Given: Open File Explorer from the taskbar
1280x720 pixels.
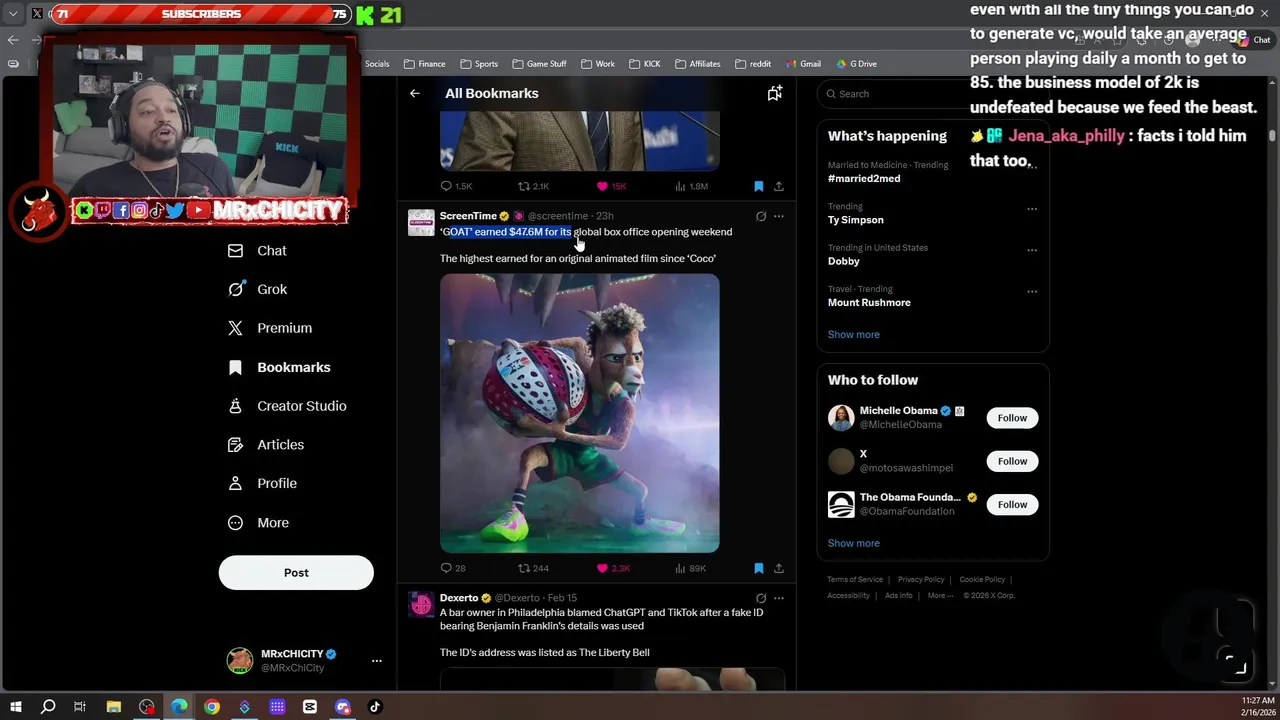Looking at the screenshot, I should (x=114, y=707).
